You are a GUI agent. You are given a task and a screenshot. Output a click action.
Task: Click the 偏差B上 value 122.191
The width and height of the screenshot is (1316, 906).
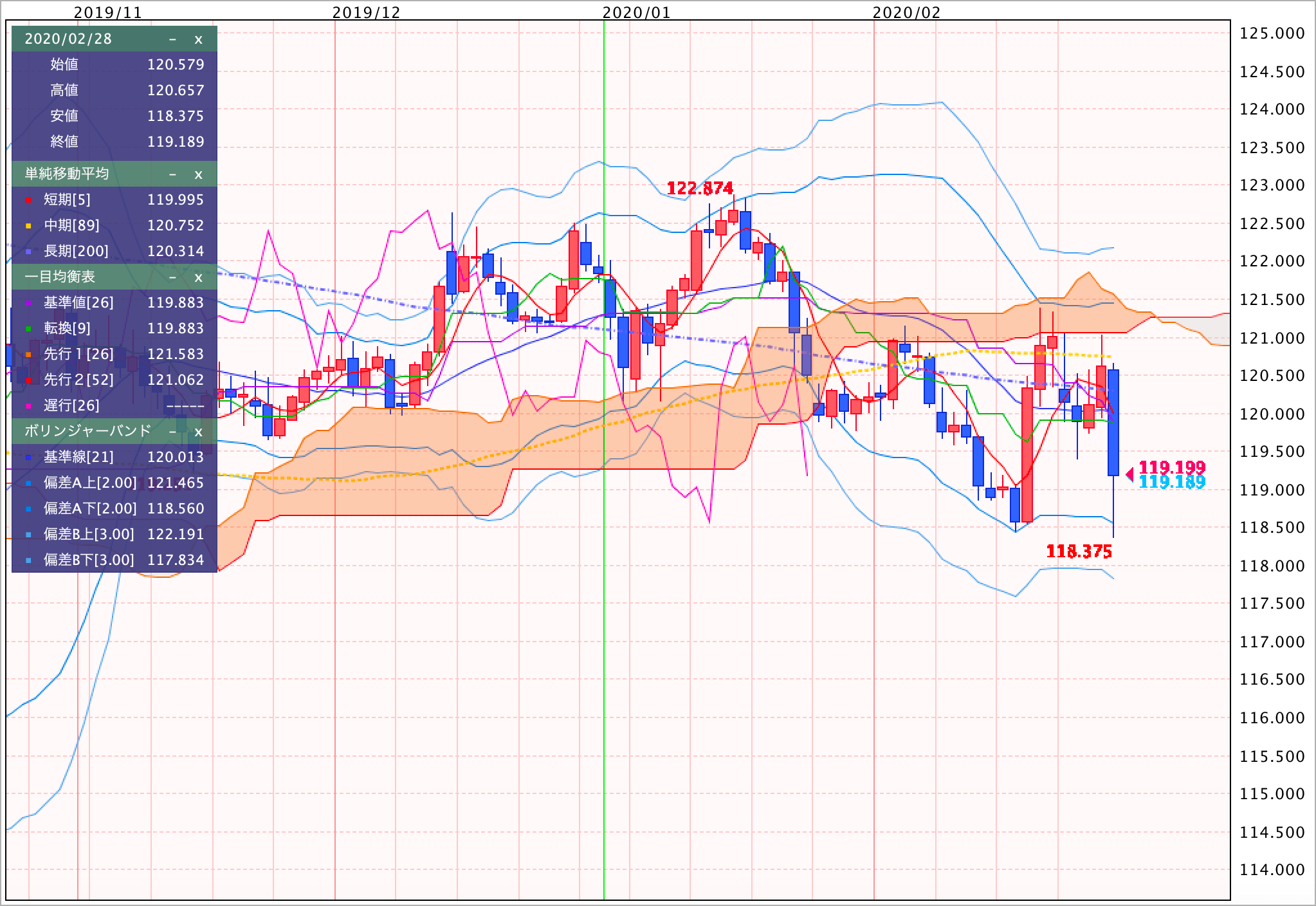click(176, 535)
